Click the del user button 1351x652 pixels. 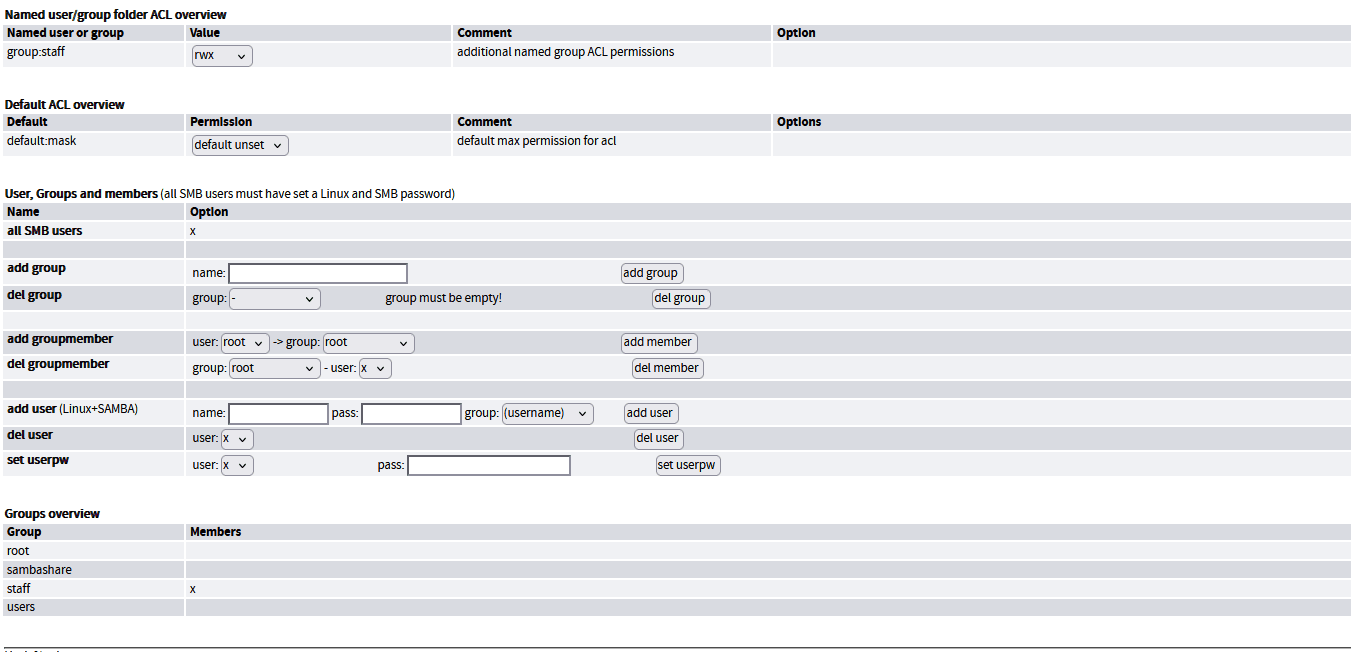coord(658,439)
